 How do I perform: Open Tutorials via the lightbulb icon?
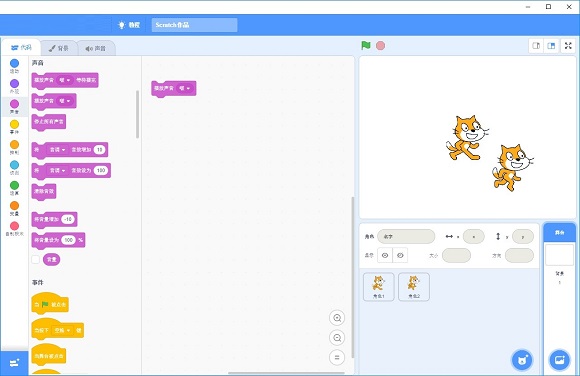pos(129,25)
